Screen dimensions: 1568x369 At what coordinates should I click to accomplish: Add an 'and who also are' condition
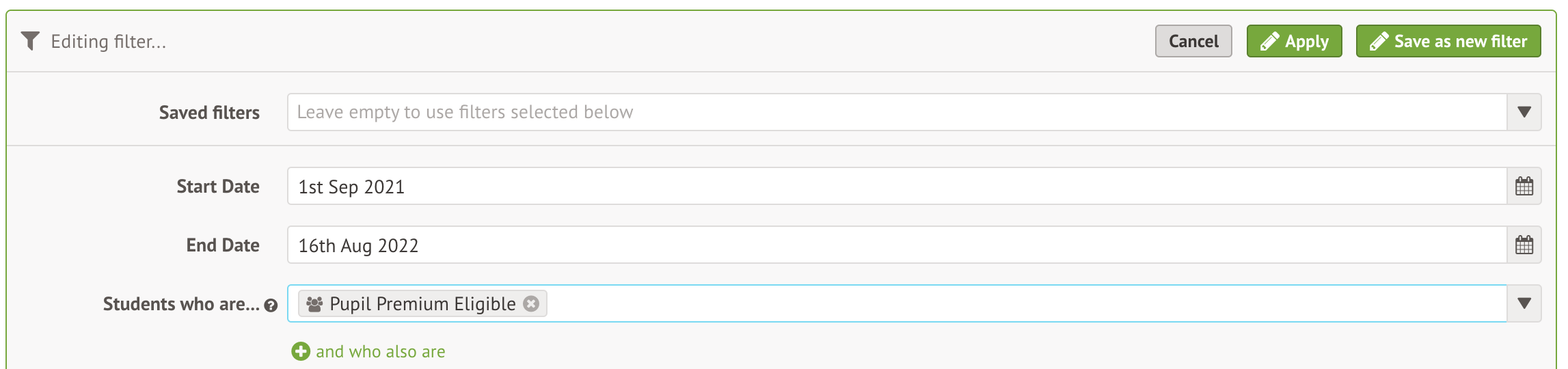click(x=380, y=351)
